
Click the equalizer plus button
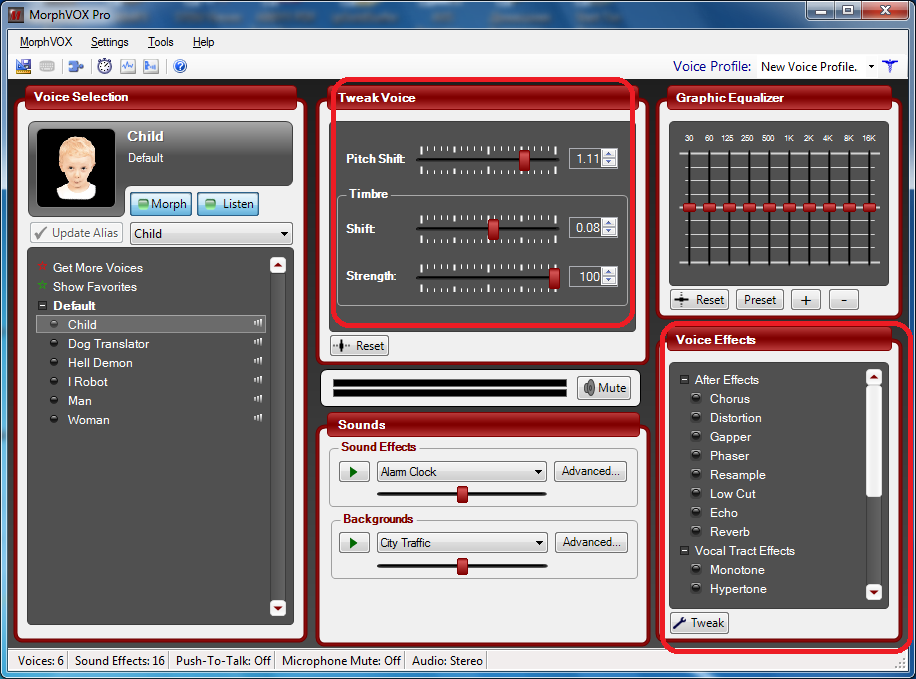tap(806, 300)
